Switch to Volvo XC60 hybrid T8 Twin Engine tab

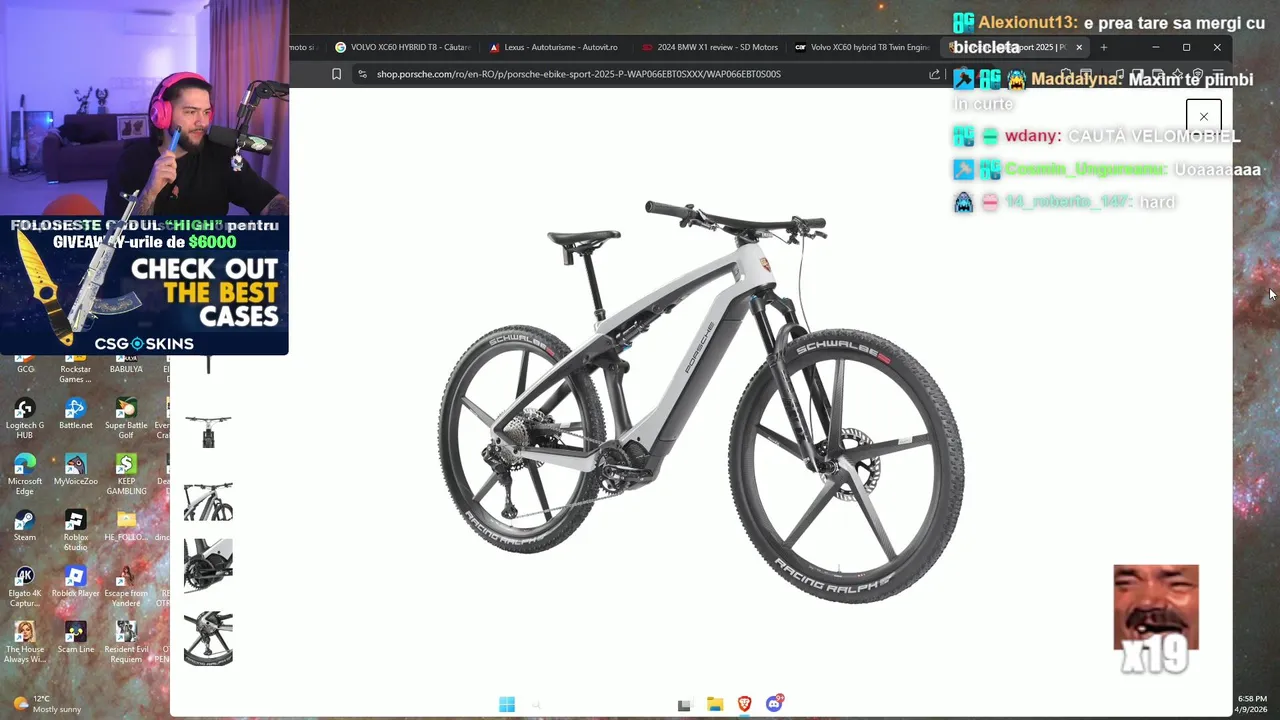pyautogui.click(x=862, y=47)
